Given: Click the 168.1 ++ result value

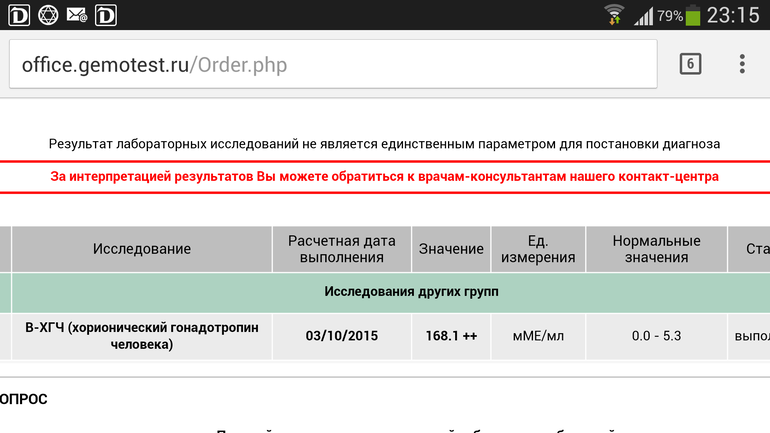Looking at the screenshot, I should pos(451,336).
